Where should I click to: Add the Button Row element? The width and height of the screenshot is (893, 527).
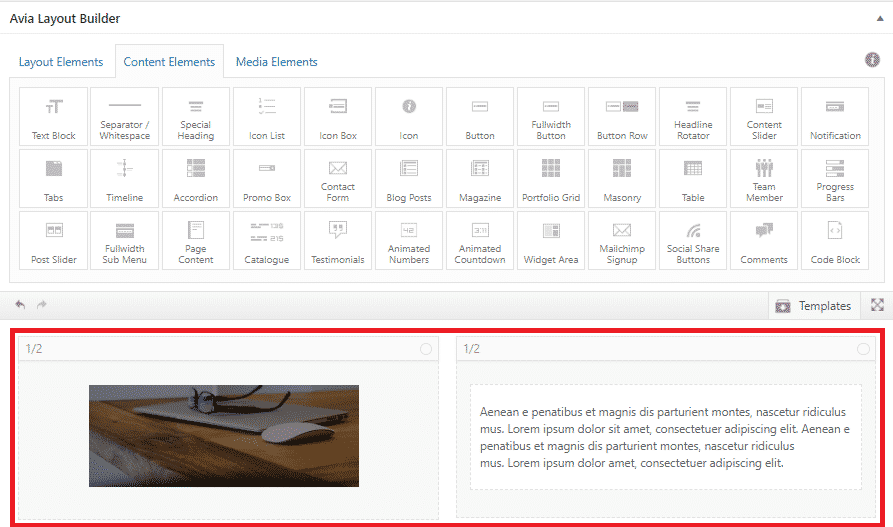(622, 117)
